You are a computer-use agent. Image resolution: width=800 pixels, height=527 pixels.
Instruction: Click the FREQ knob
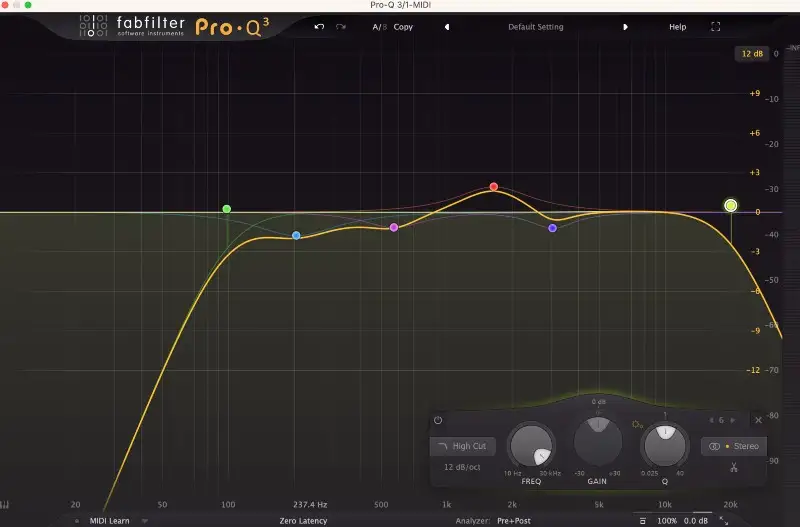tap(530, 446)
